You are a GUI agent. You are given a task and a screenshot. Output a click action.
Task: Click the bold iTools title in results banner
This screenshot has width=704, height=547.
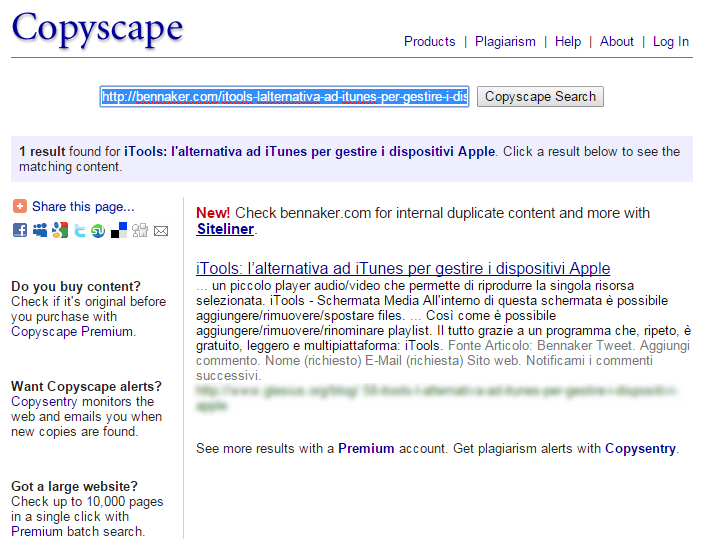point(310,151)
